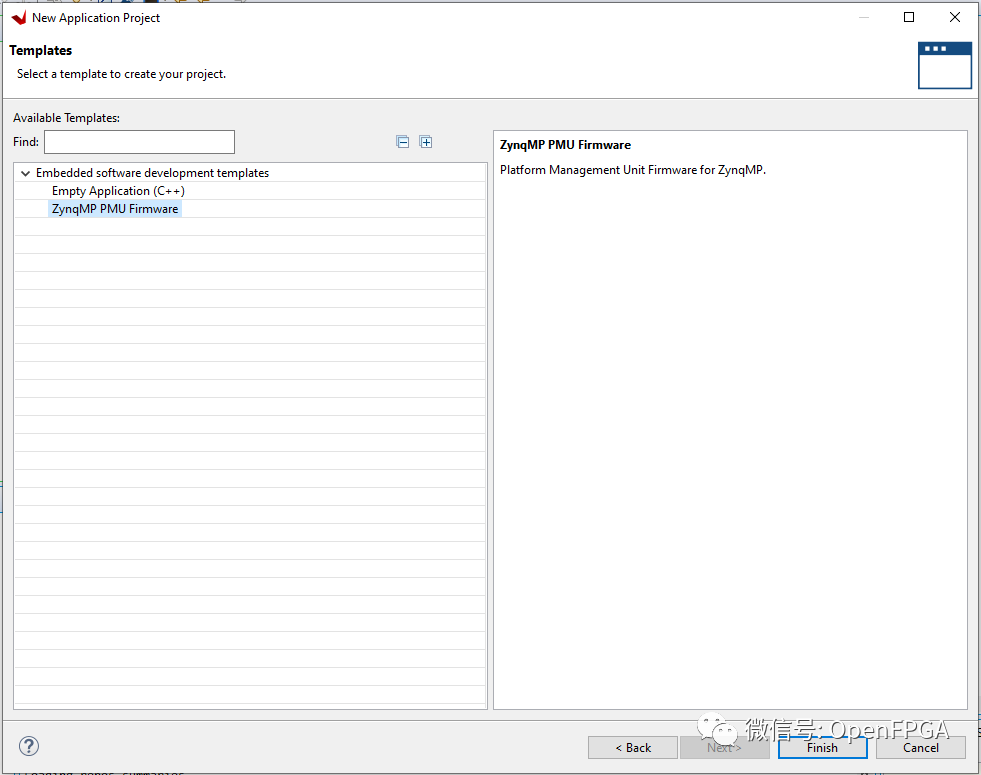The width and height of the screenshot is (981, 775).
Task: Maximize the New Application Project dialog
Action: coord(909,17)
